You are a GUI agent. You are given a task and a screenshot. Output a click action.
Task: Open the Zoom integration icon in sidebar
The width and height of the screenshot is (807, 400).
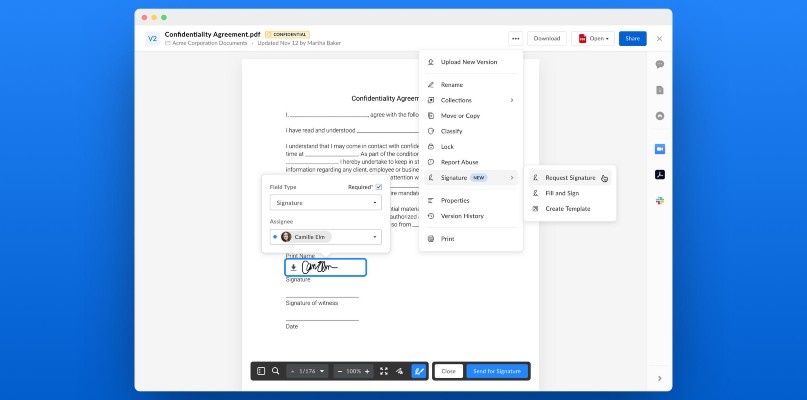(x=660, y=149)
